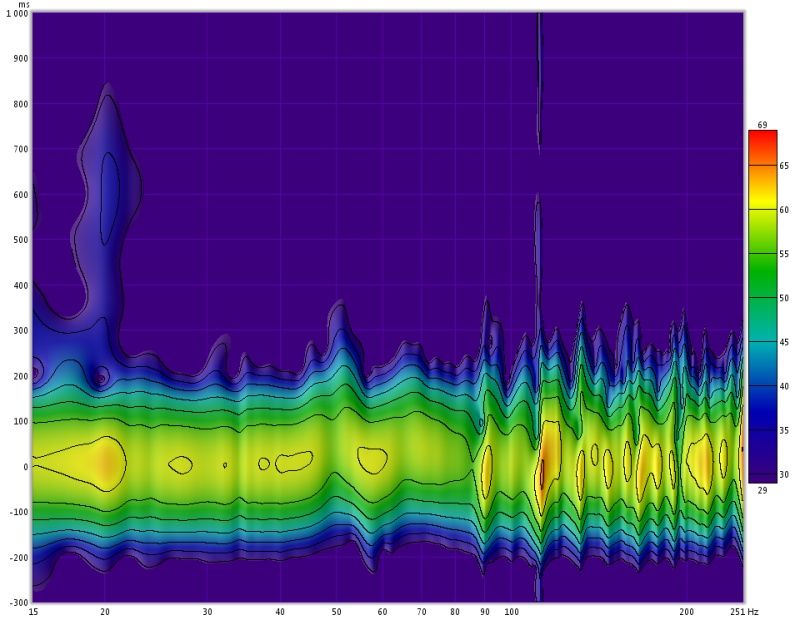Click the '90' frequency axis label

coord(485,612)
